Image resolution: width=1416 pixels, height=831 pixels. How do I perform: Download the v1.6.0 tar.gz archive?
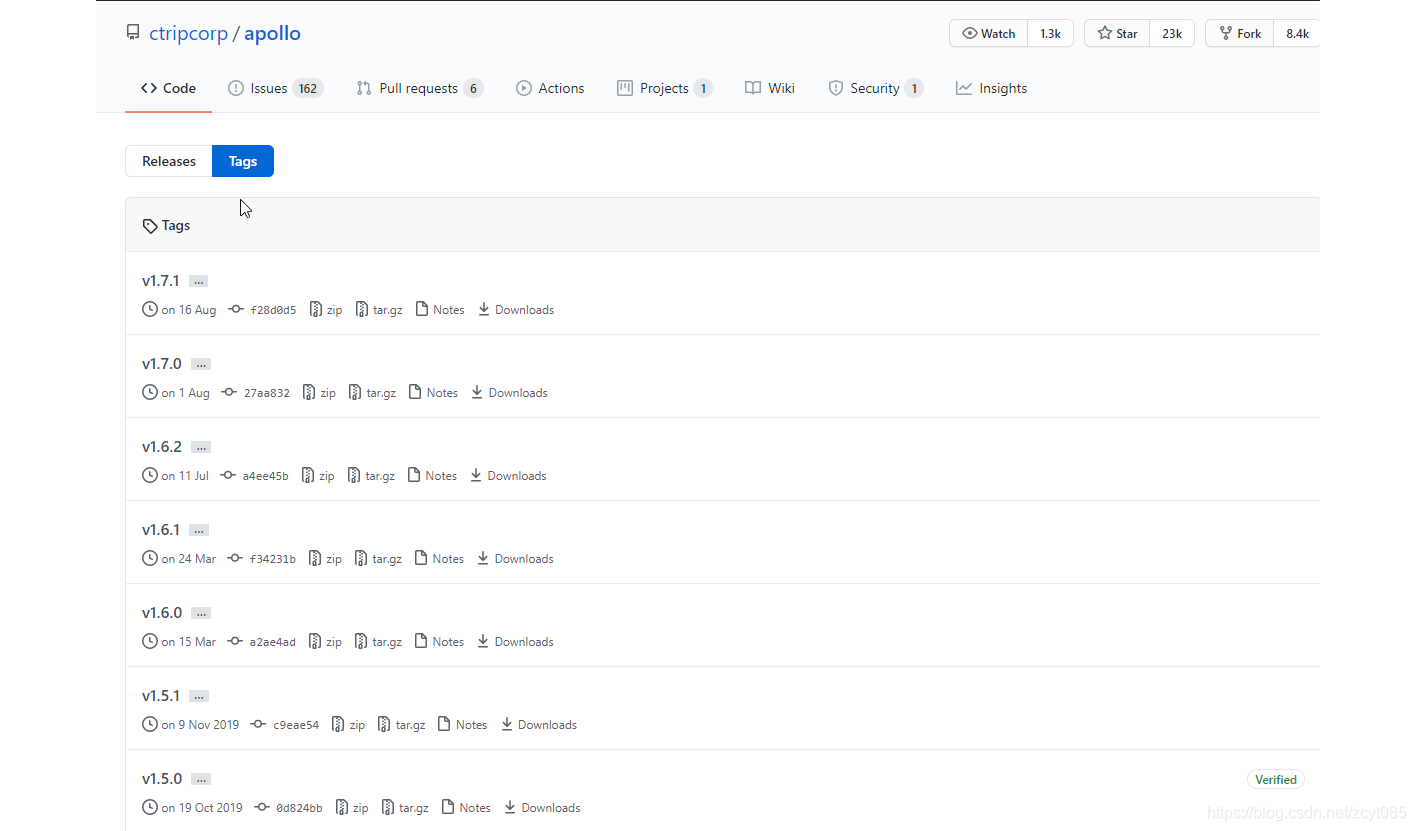click(379, 642)
